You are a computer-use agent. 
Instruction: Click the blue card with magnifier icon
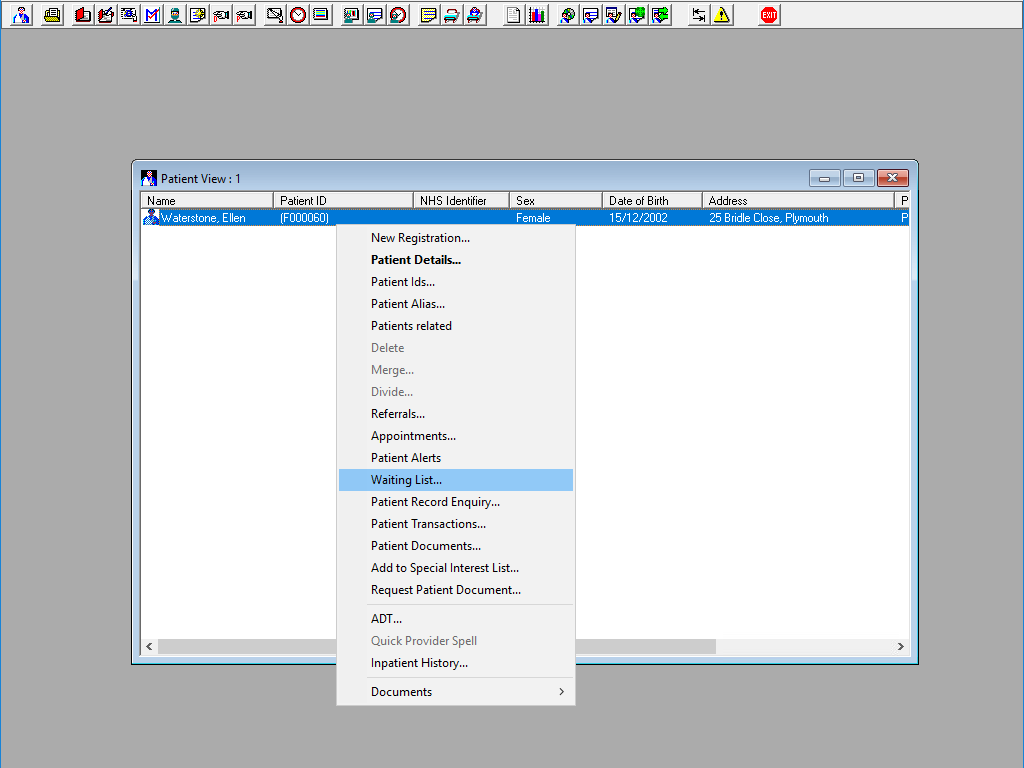[x=129, y=15]
